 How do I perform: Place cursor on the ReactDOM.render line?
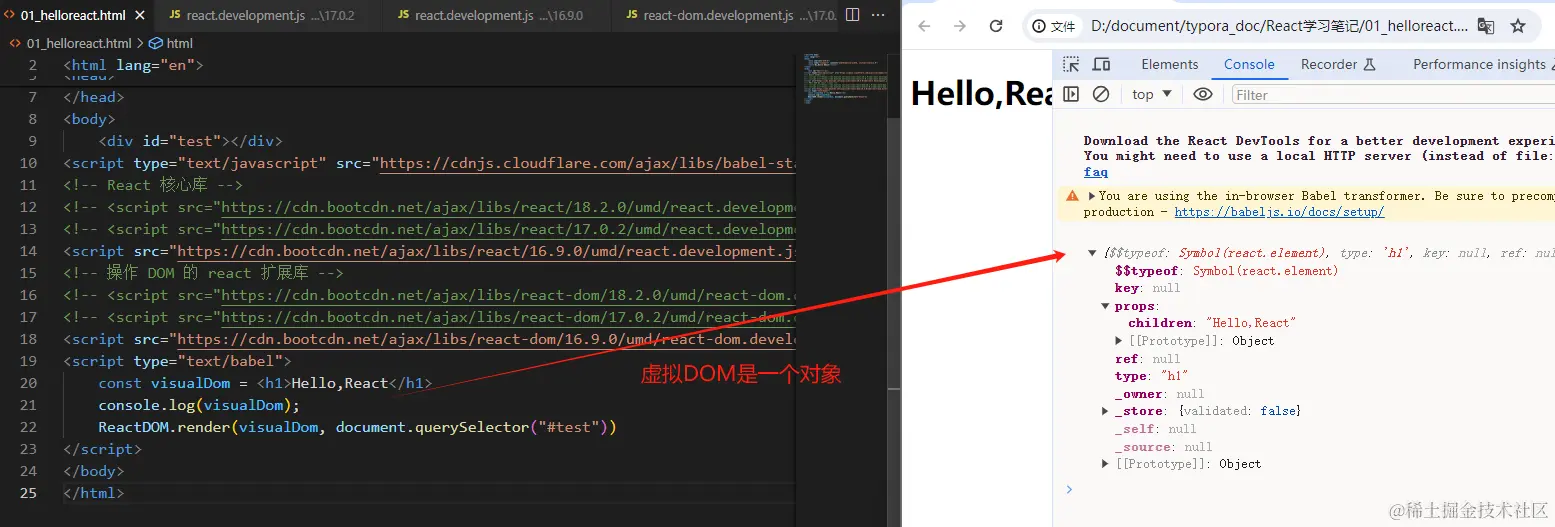point(357,427)
